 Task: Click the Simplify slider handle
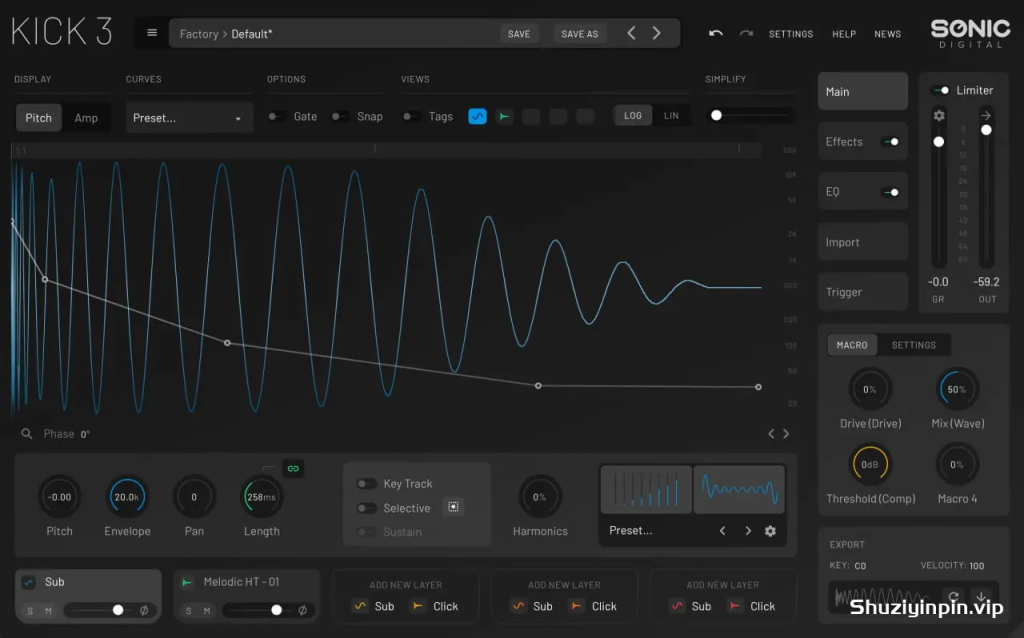(x=716, y=116)
